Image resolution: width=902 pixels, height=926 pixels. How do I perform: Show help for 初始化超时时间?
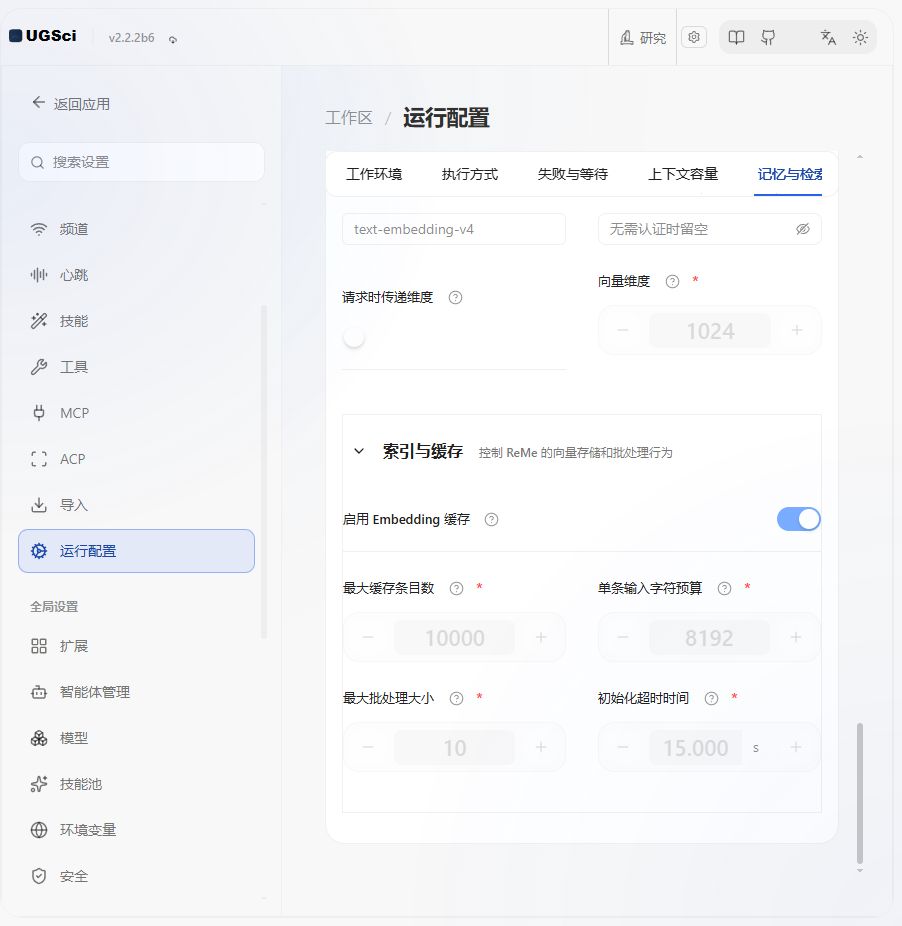pyautogui.click(x=712, y=699)
